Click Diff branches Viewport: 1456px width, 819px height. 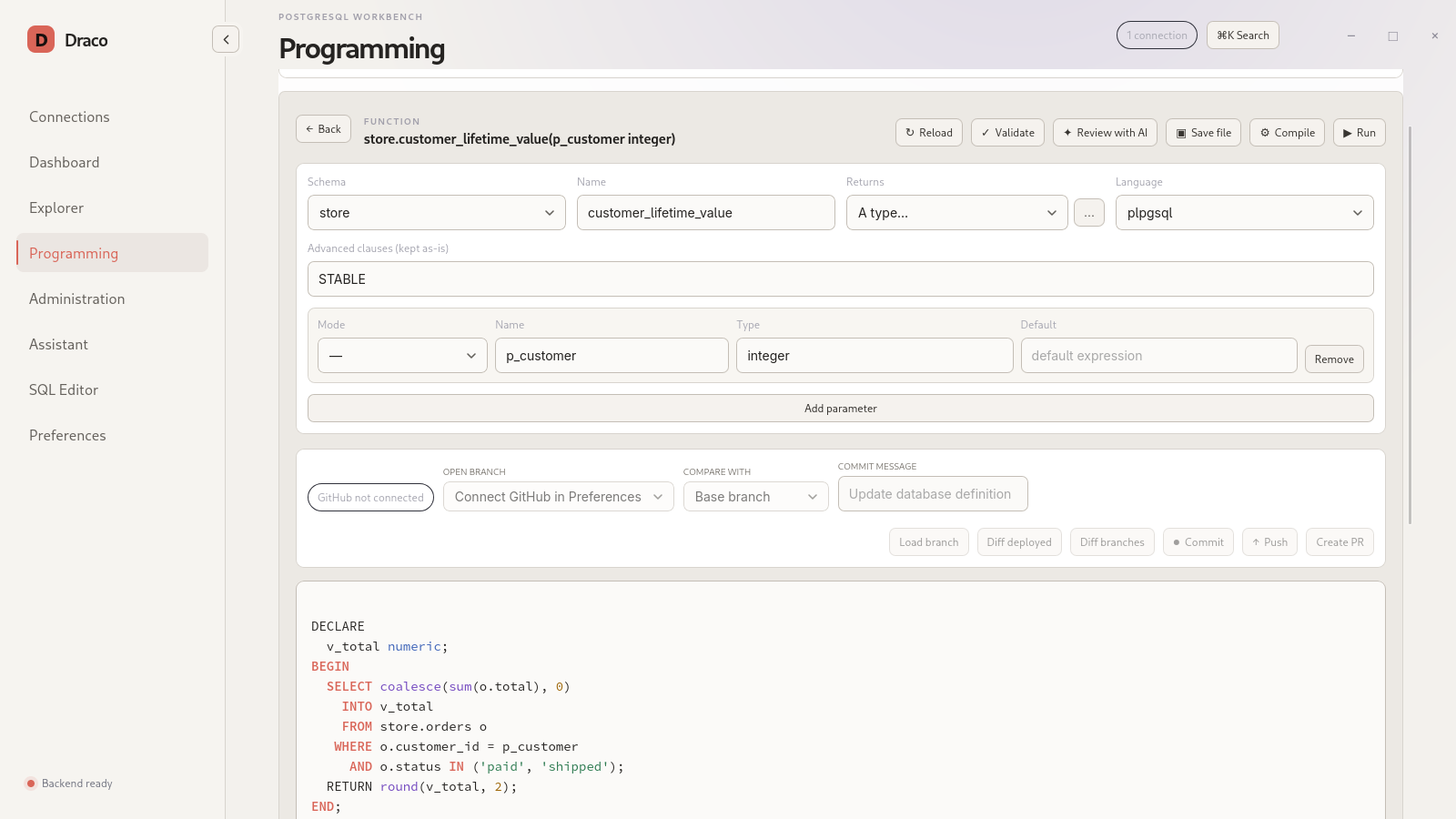[x=1112, y=542]
